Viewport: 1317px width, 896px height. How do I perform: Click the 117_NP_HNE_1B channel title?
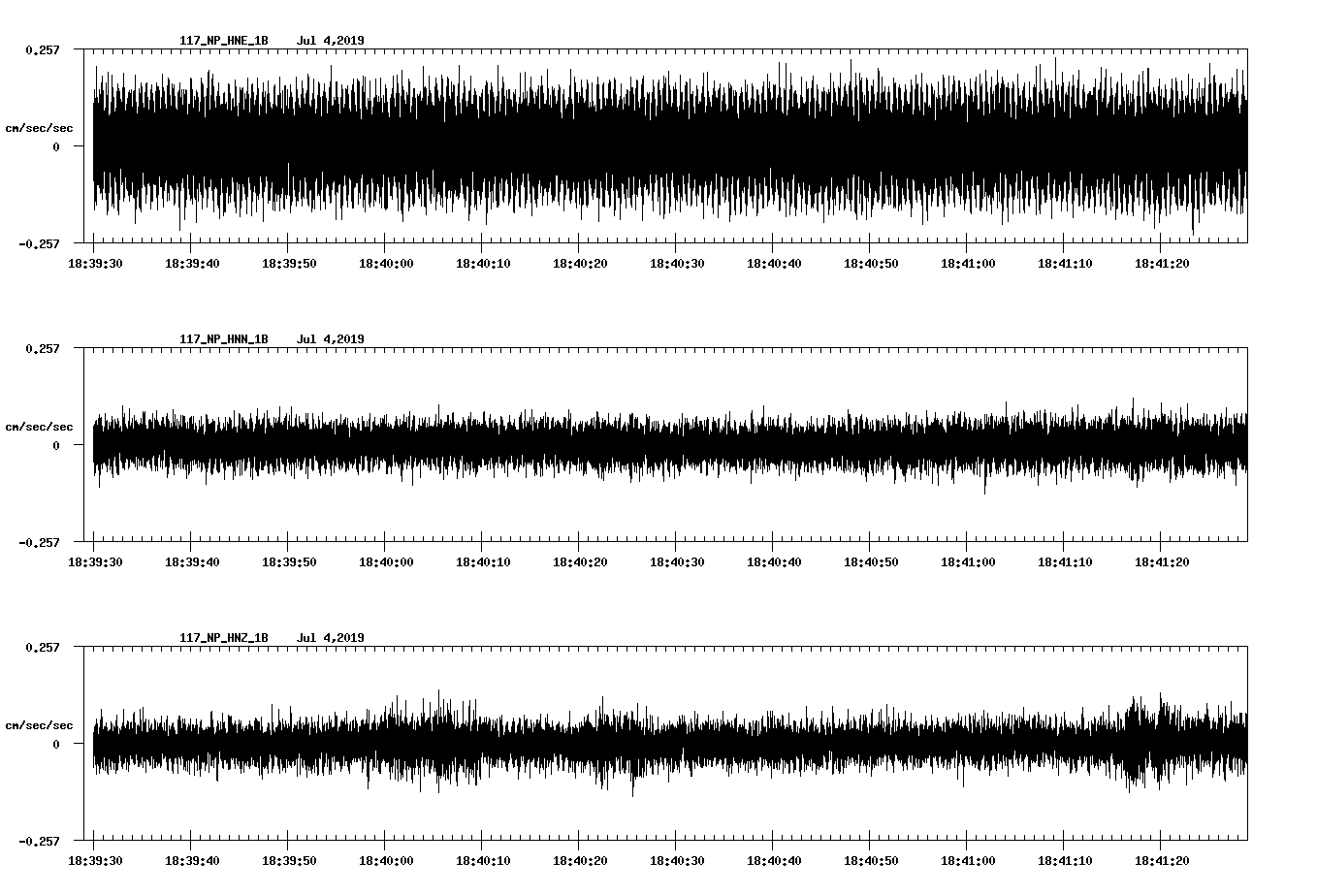(224, 41)
